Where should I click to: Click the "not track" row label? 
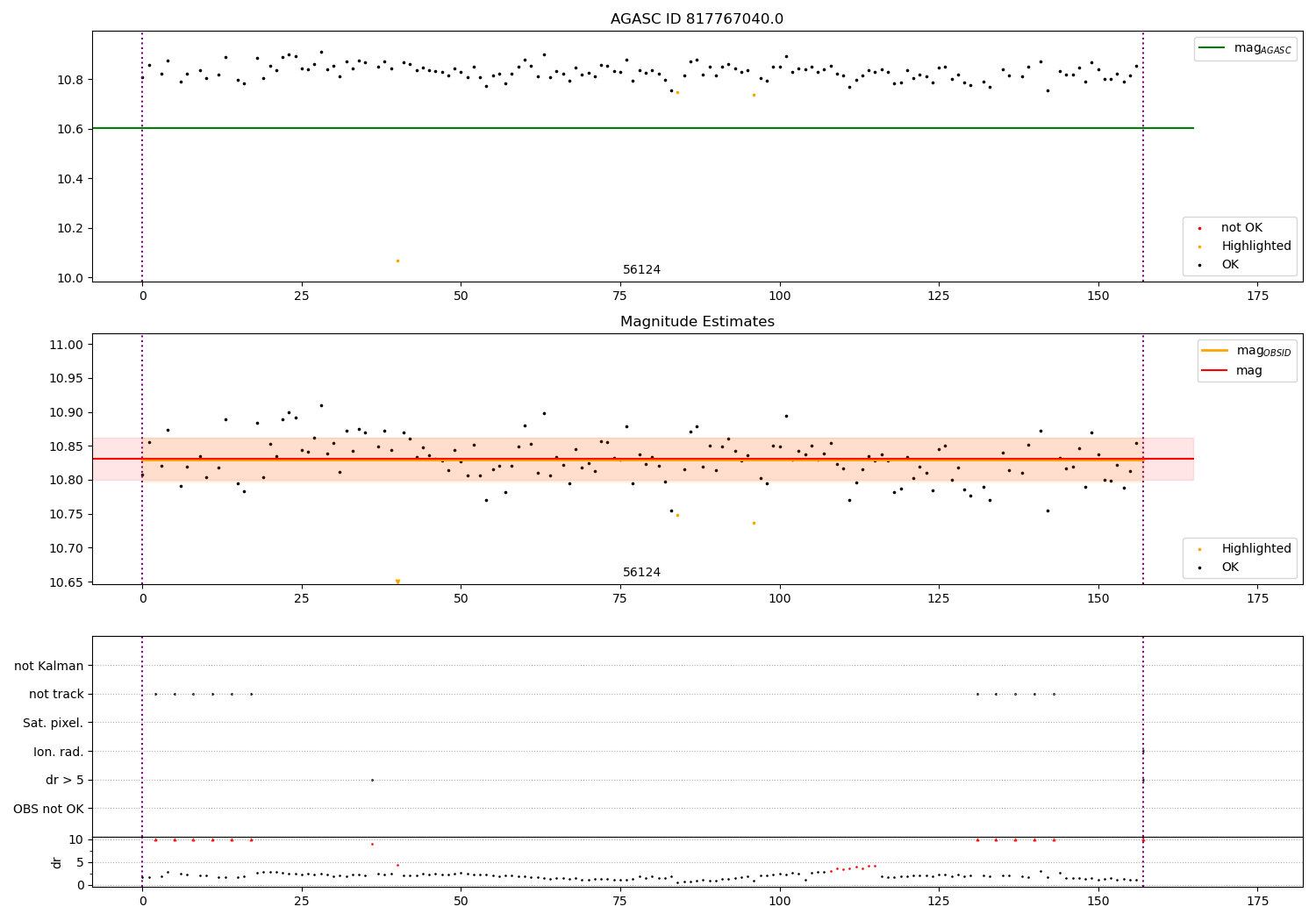56,694
